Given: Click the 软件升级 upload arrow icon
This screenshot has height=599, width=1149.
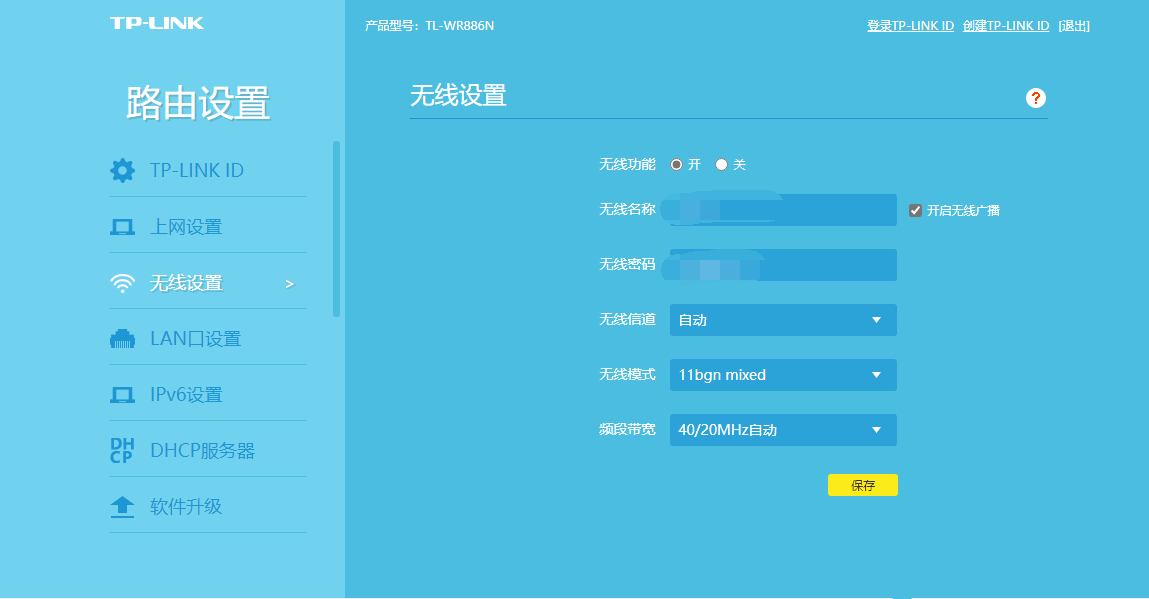Looking at the screenshot, I should (122, 506).
